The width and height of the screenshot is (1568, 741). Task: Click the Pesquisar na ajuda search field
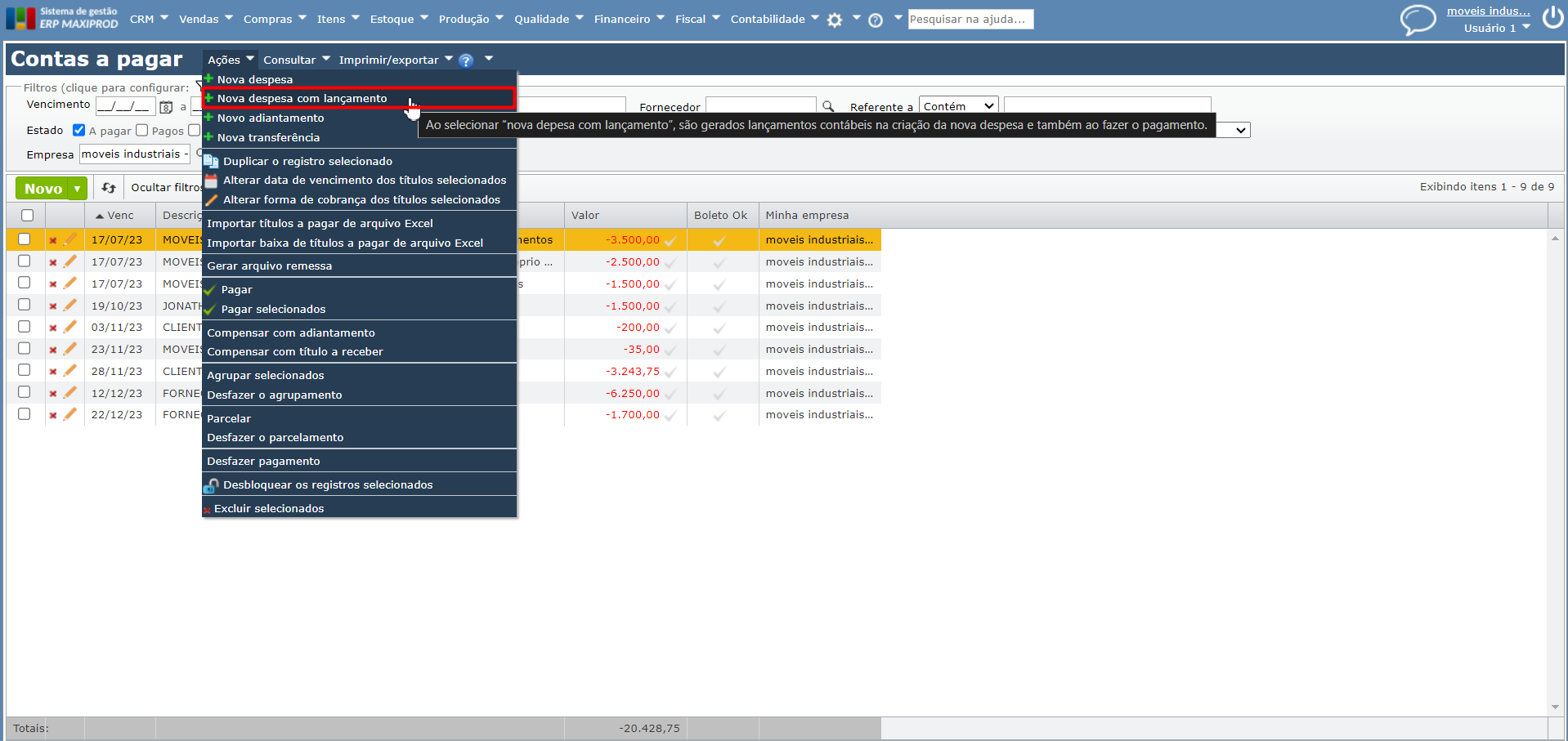tap(970, 19)
